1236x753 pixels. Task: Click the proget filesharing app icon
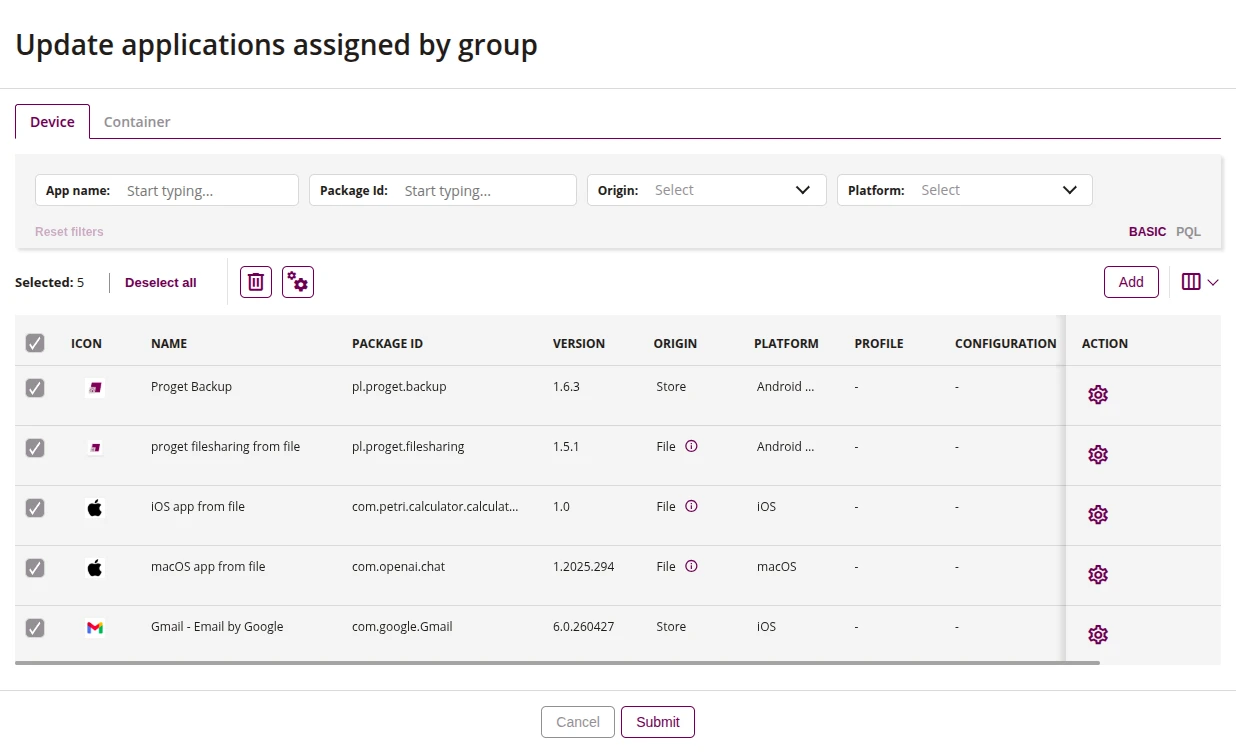(x=95, y=447)
